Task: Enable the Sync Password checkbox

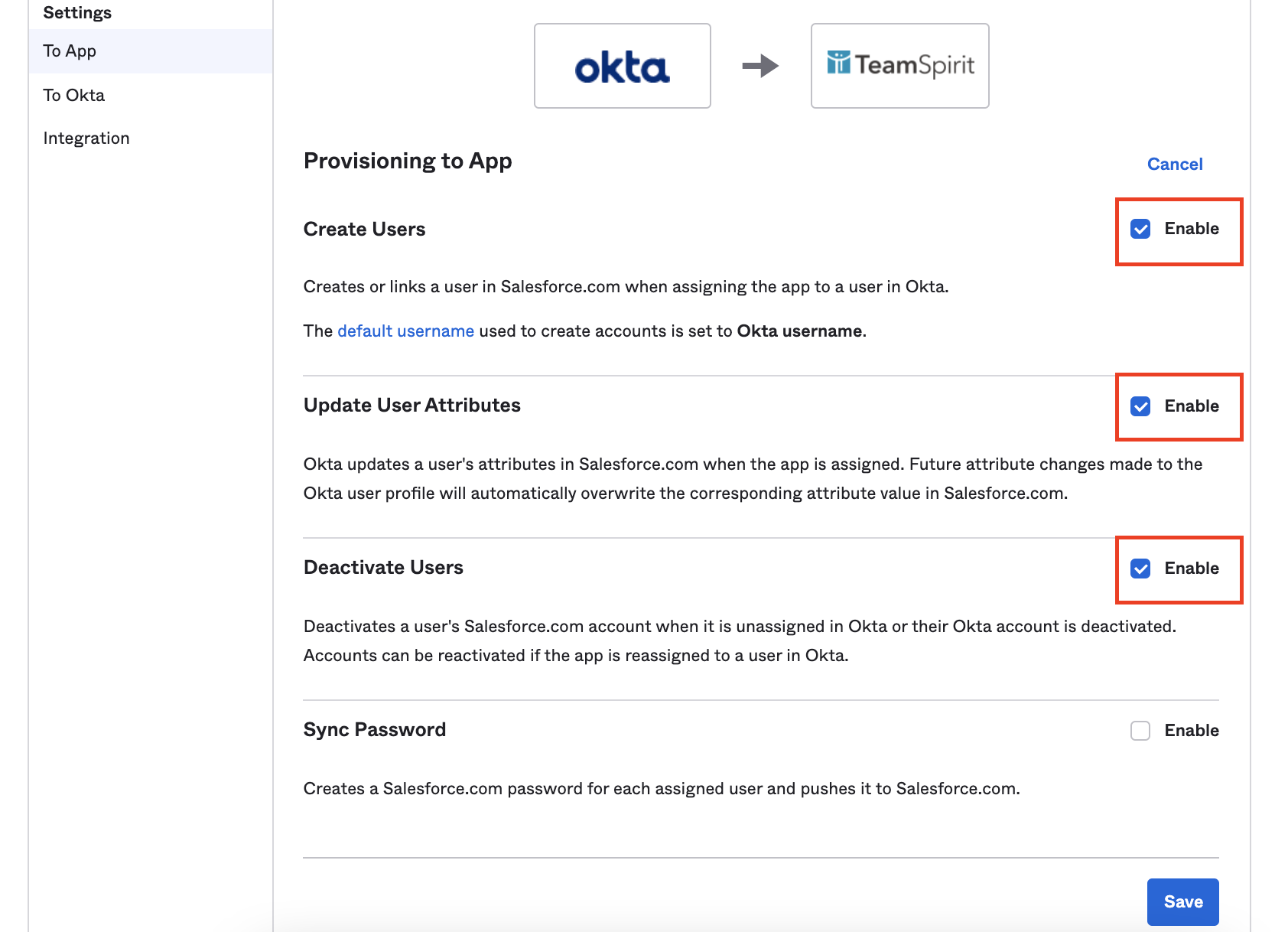Action: pyautogui.click(x=1140, y=731)
